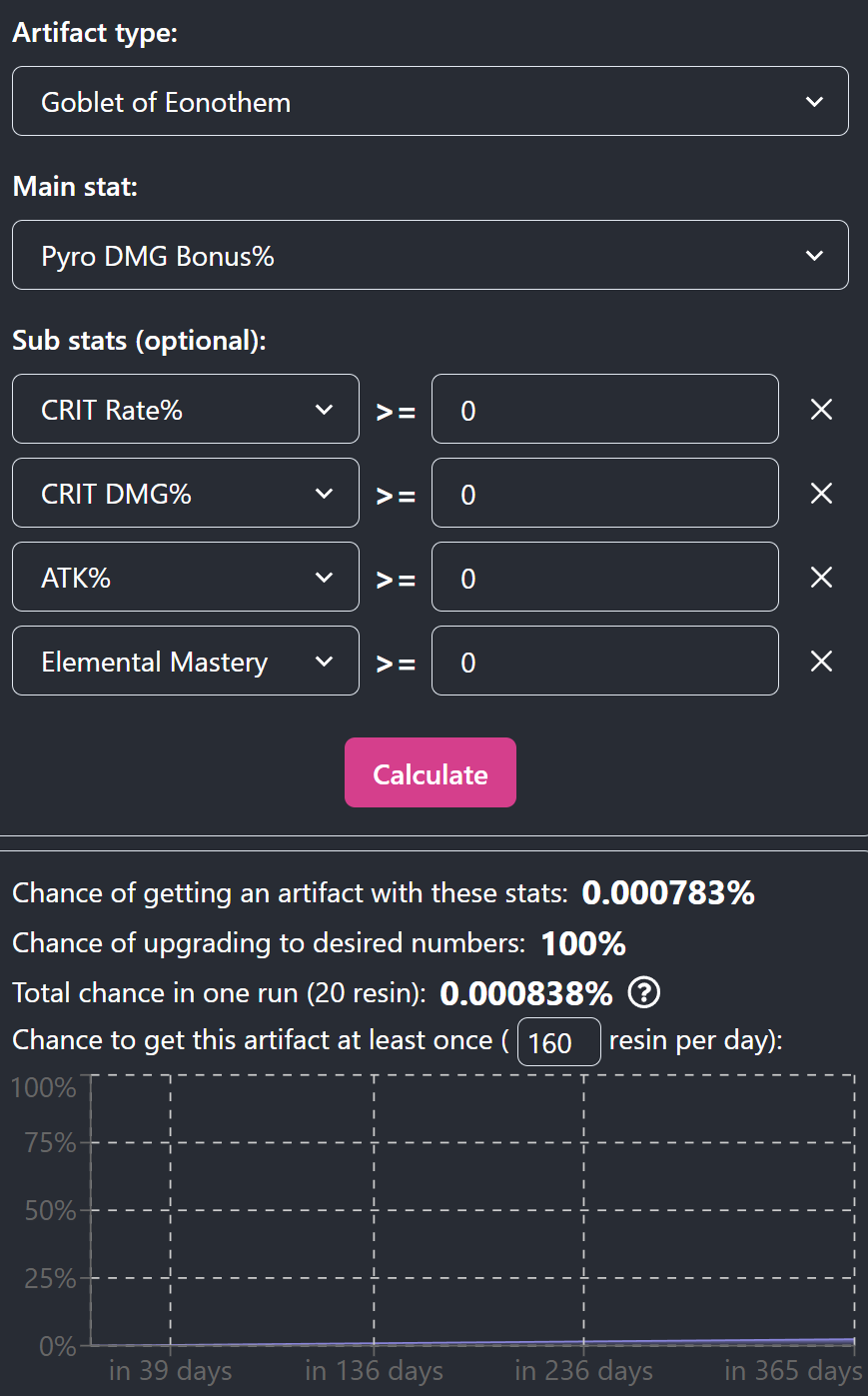Delete the ATK% sub stat row

coord(821,578)
